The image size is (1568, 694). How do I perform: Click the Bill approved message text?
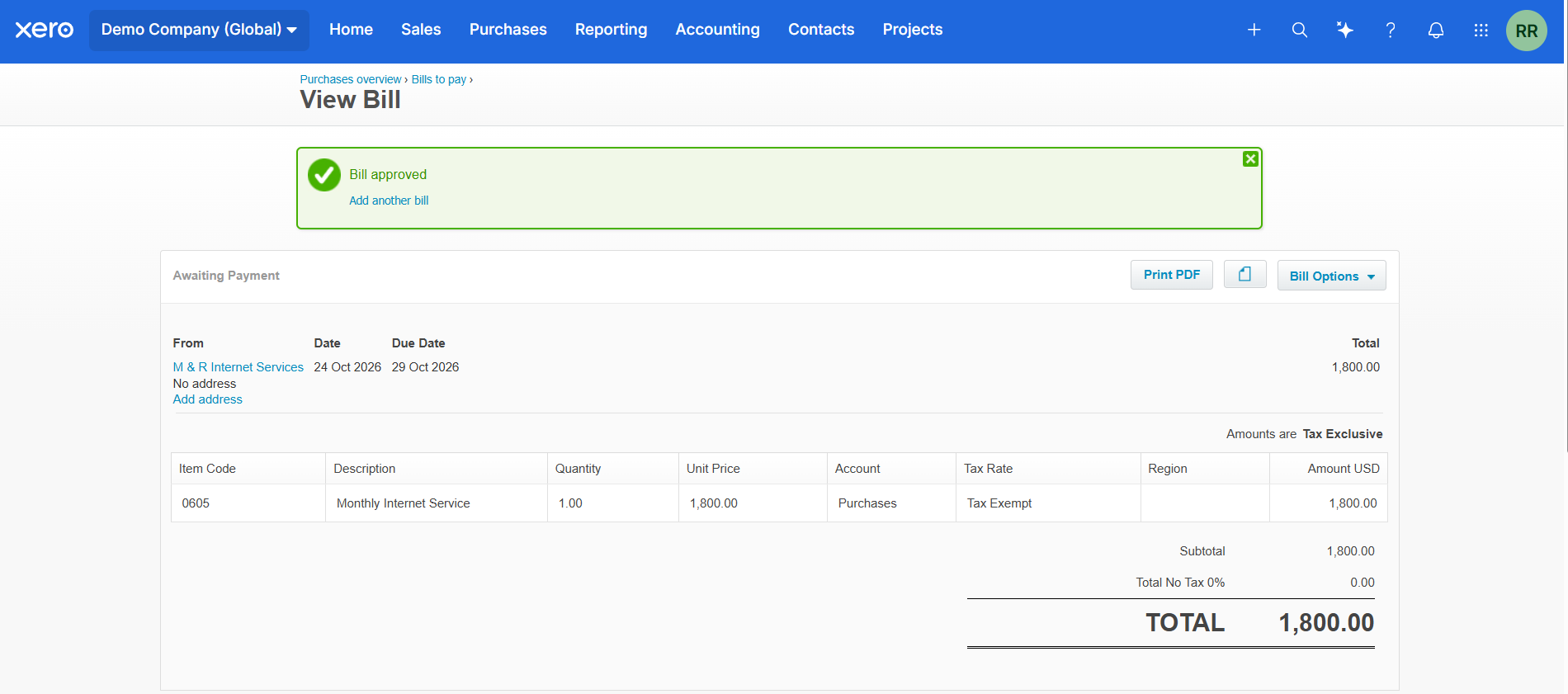tap(388, 175)
